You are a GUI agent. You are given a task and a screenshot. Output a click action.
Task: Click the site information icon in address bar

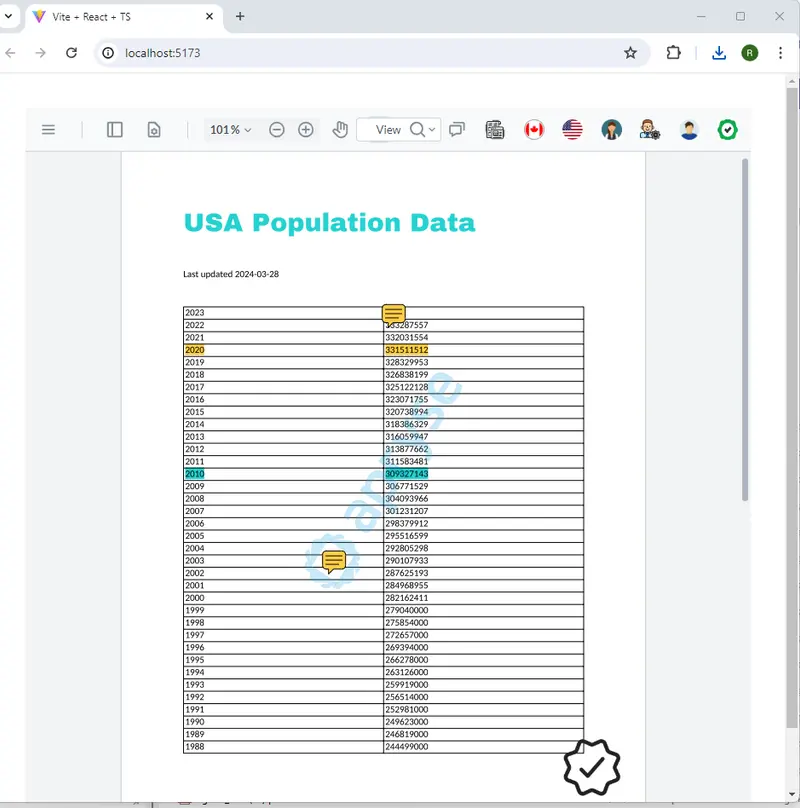(x=108, y=53)
